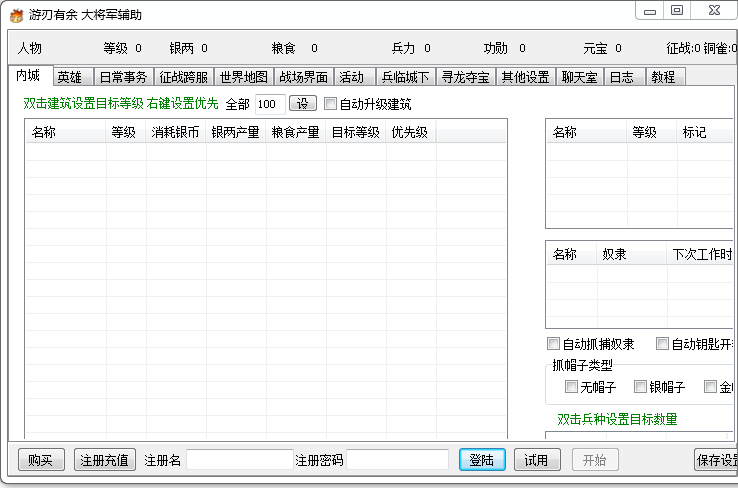The image size is (738, 488).
Task: Click the 粮食产量 column header
Action: (296, 132)
